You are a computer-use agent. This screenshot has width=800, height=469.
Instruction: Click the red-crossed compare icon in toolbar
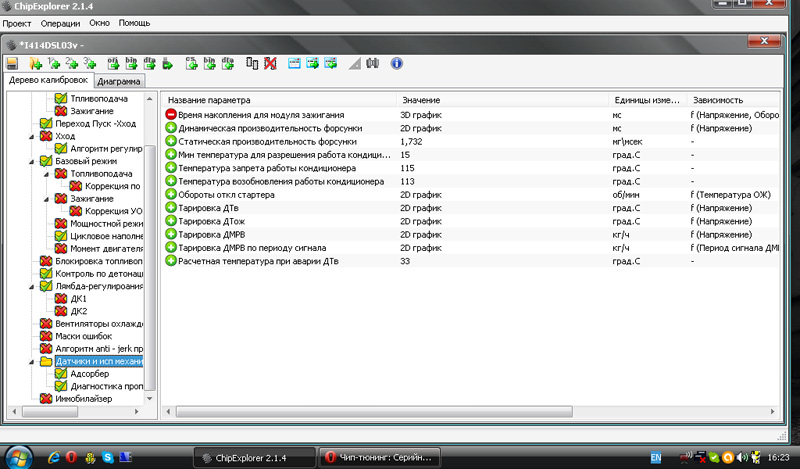tap(268, 64)
